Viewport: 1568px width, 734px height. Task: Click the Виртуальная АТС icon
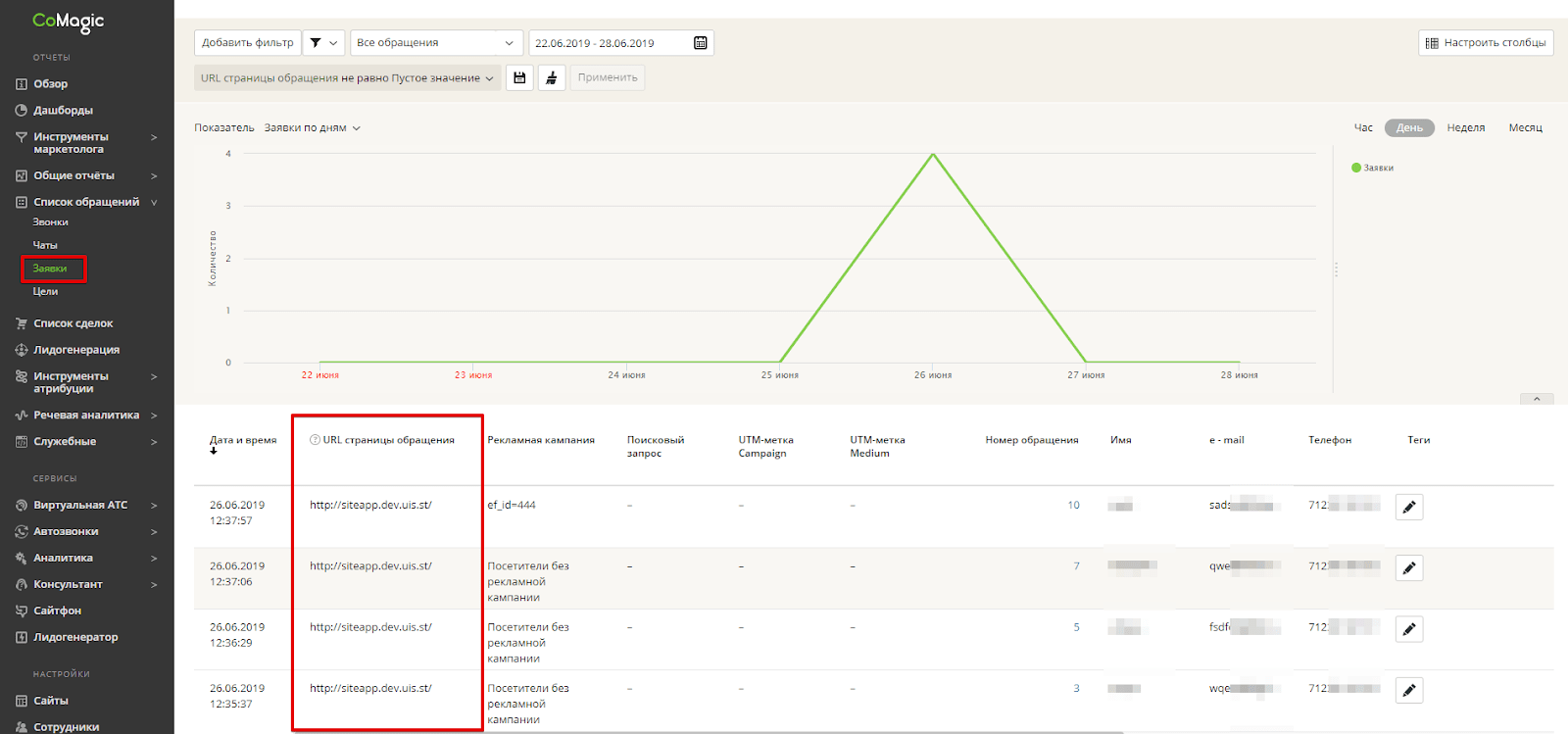click(21, 506)
